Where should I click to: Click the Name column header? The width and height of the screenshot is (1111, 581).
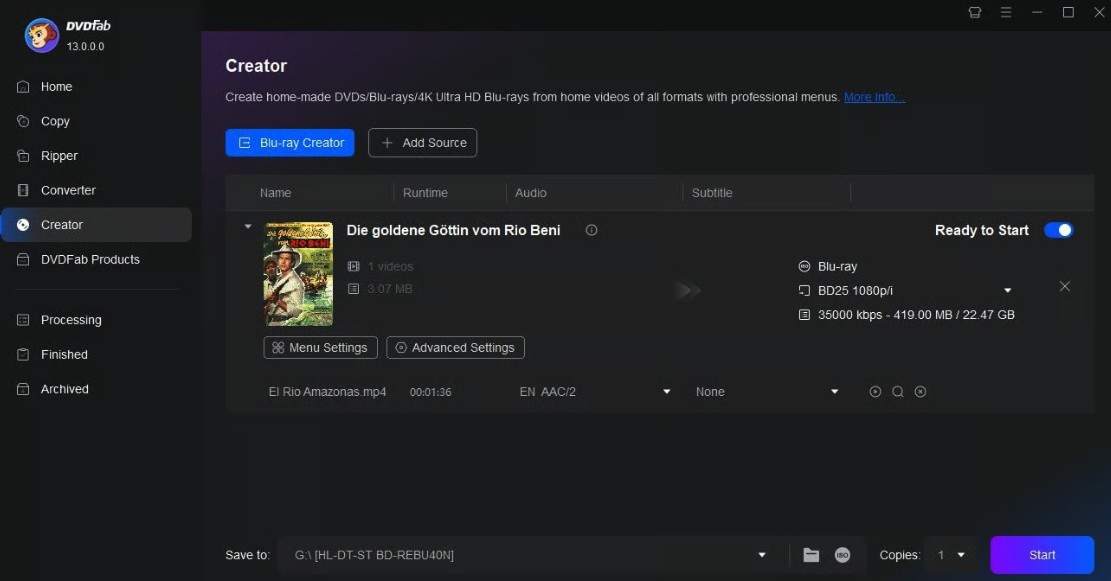click(x=276, y=193)
